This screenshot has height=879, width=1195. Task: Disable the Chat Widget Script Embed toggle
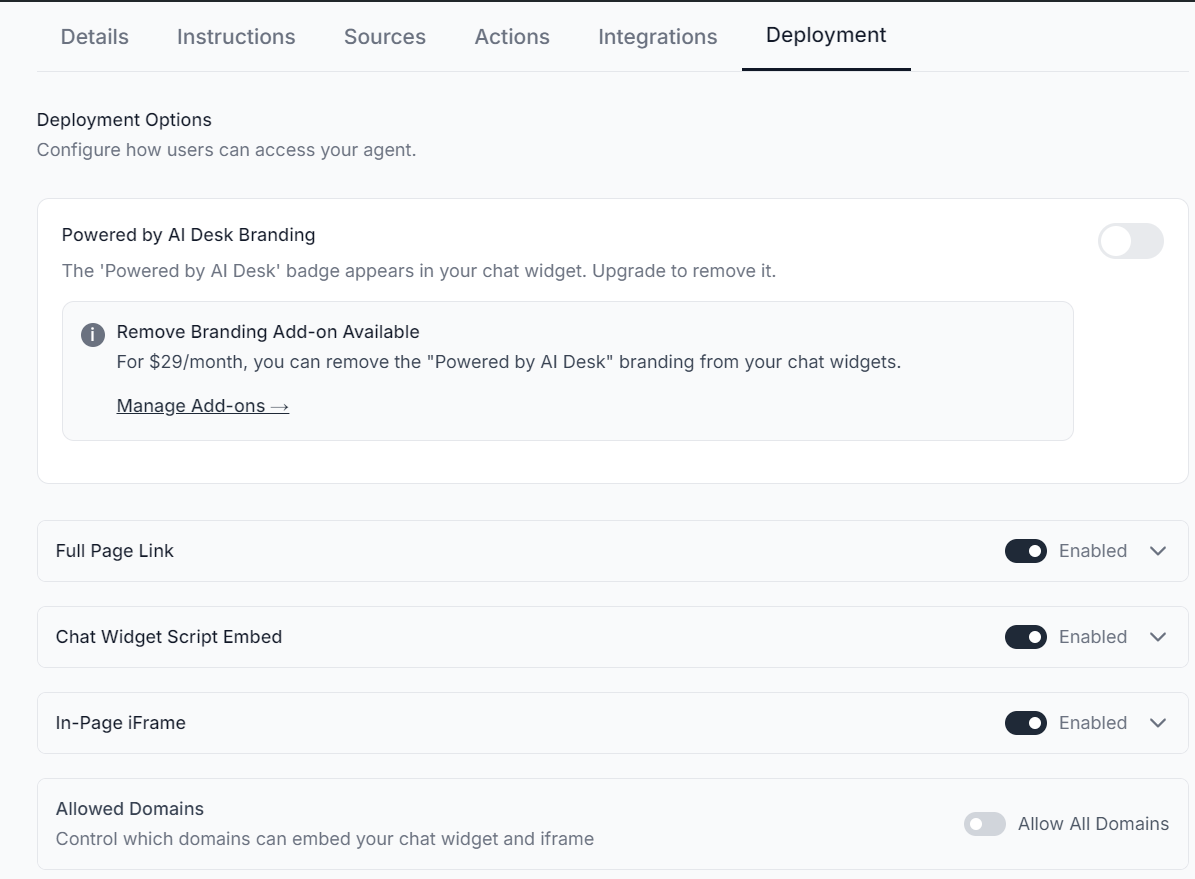(1026, 637)
